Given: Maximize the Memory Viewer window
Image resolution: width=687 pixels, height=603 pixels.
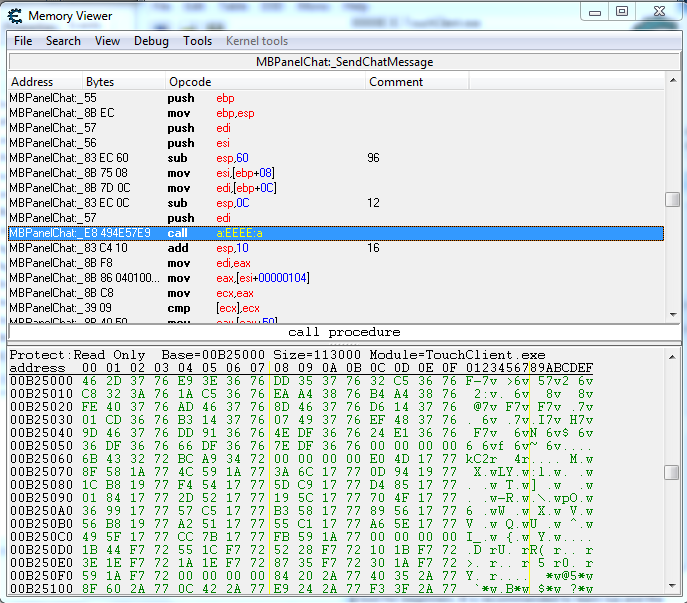Looking at the screenshot, I should tap(622, 12).
